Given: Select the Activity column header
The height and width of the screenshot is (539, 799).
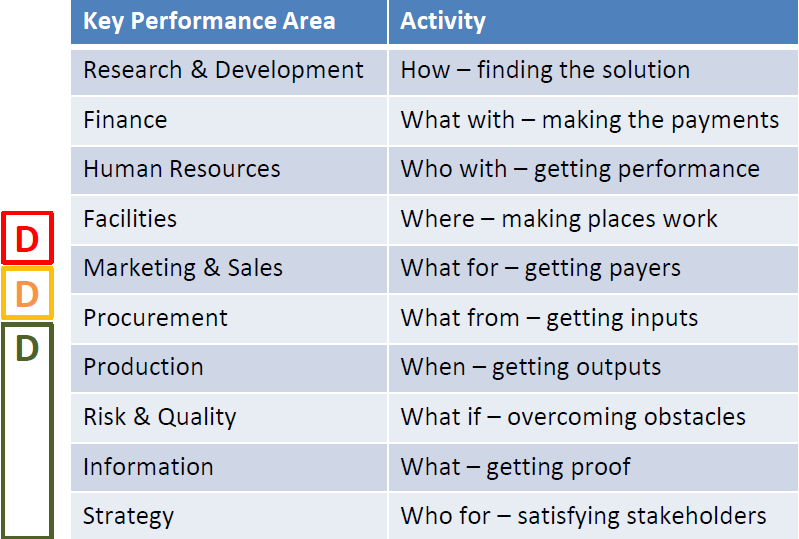Looking at the screenshot, I should click(x=593, y=22).
